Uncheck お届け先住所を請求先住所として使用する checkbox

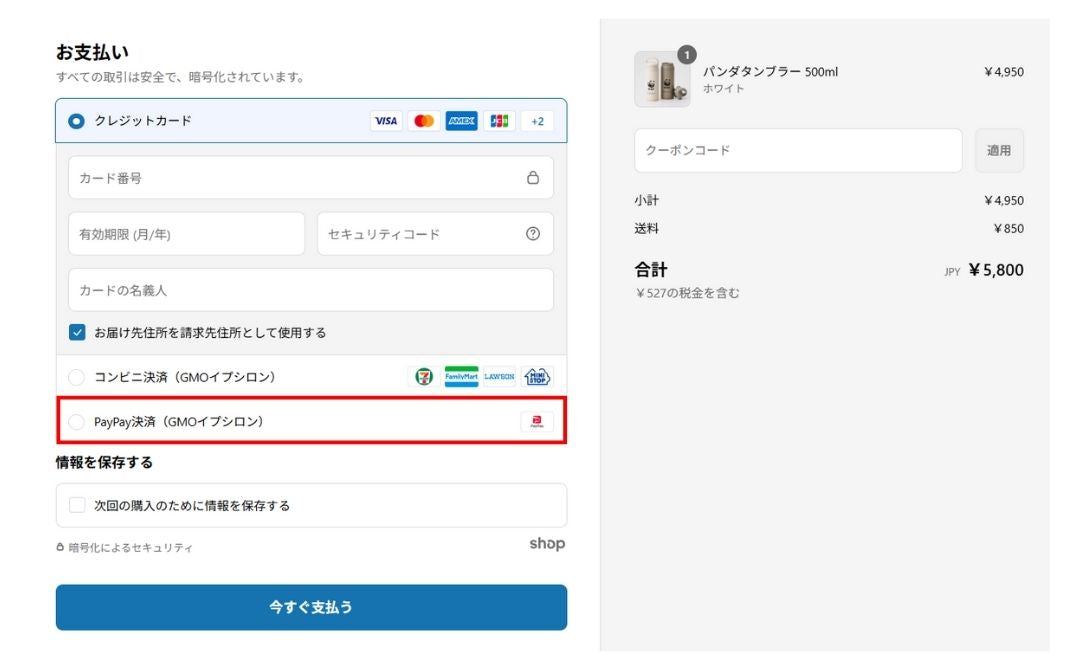pyautogui.click(x=77, y=333)
